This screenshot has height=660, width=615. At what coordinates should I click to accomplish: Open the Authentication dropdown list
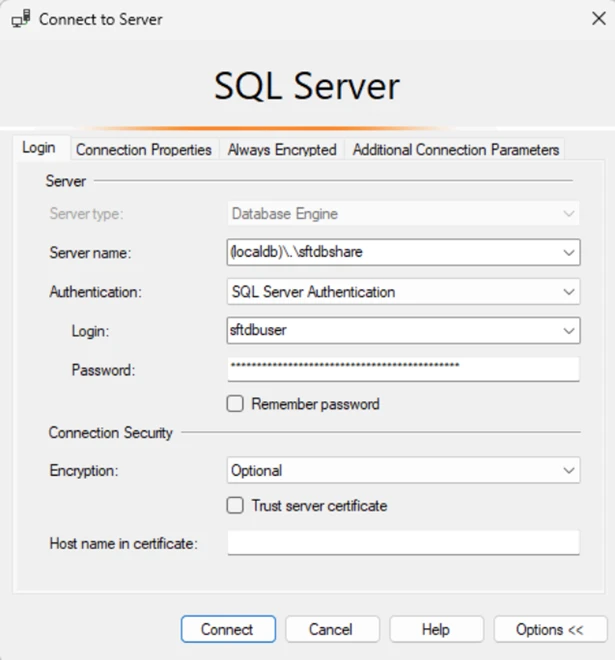[403, 292]
